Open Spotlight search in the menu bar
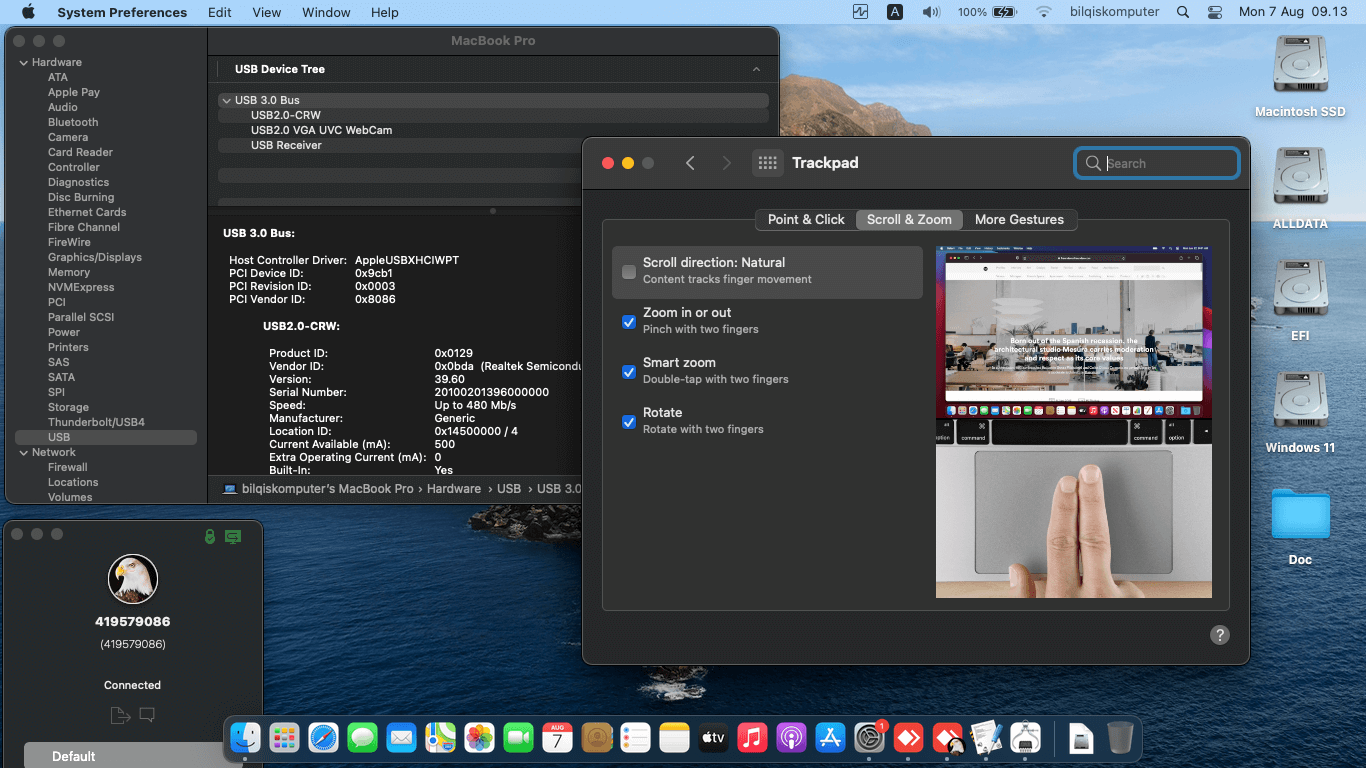This screenshot has height=768, width=1366. click(x=1183, y=12)
